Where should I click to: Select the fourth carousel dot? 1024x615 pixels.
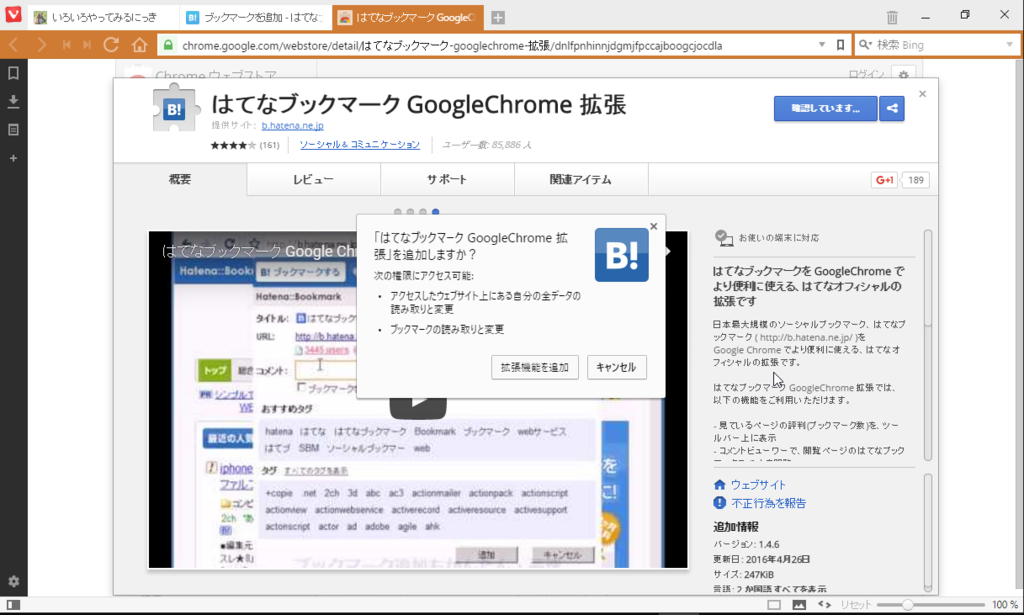point(436,212)
